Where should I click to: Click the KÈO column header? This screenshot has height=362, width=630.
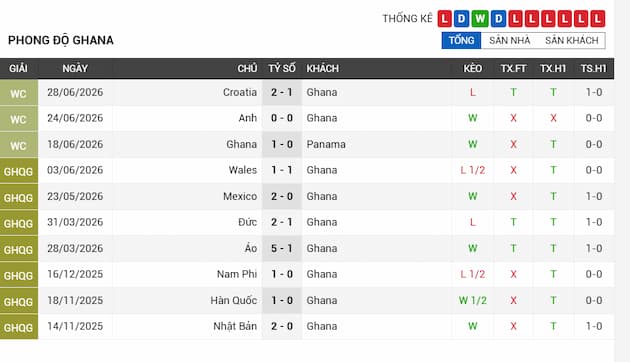click(472, 68)
